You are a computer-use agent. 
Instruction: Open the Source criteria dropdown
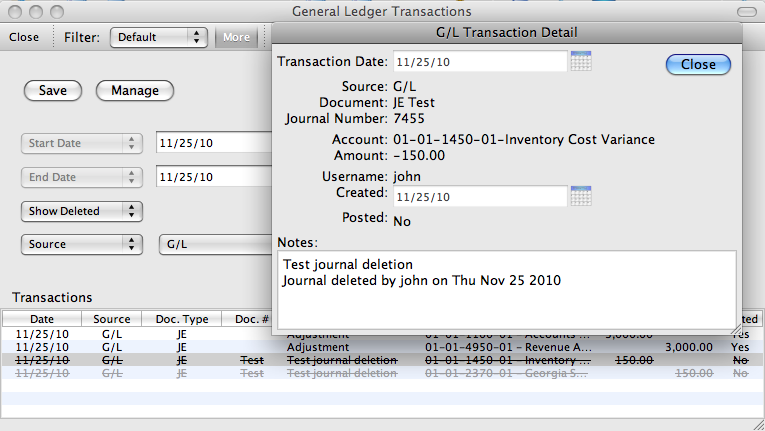(82, 244)
